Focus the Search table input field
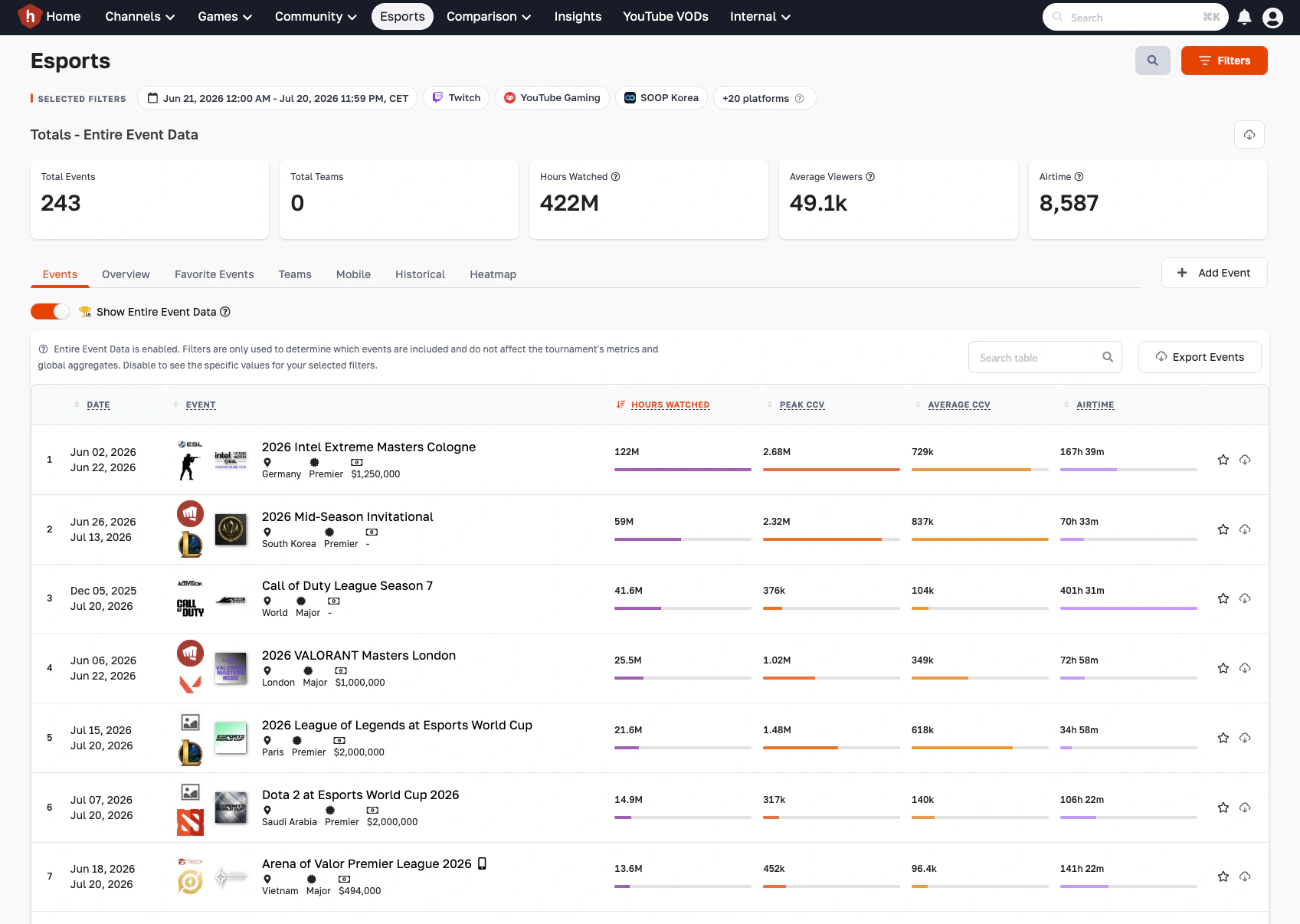1300x924 pixels. (1045, 357)
